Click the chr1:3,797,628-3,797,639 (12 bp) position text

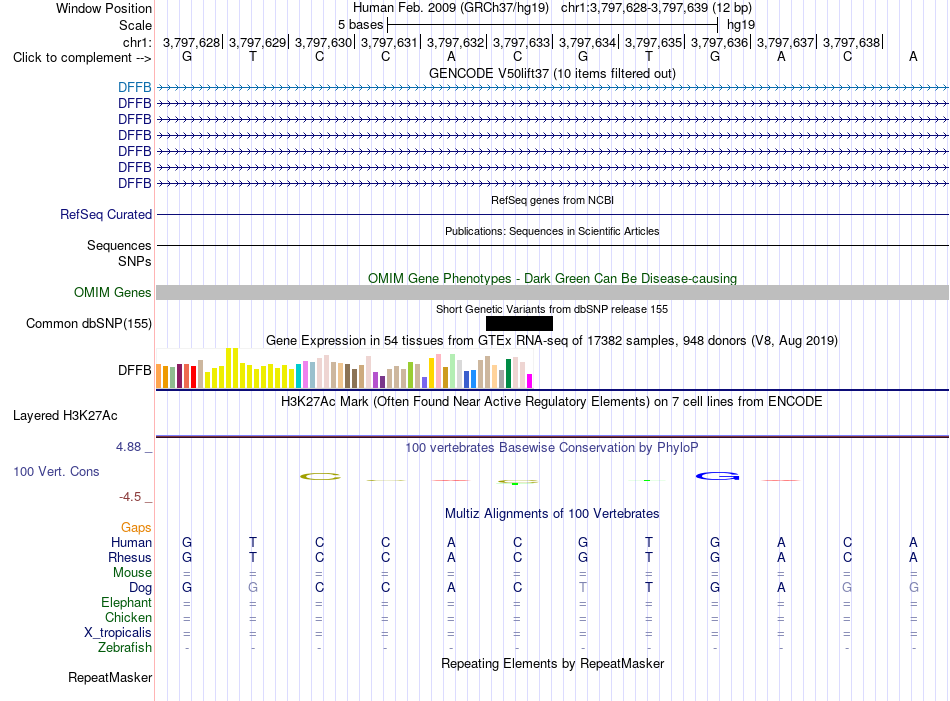656,8
